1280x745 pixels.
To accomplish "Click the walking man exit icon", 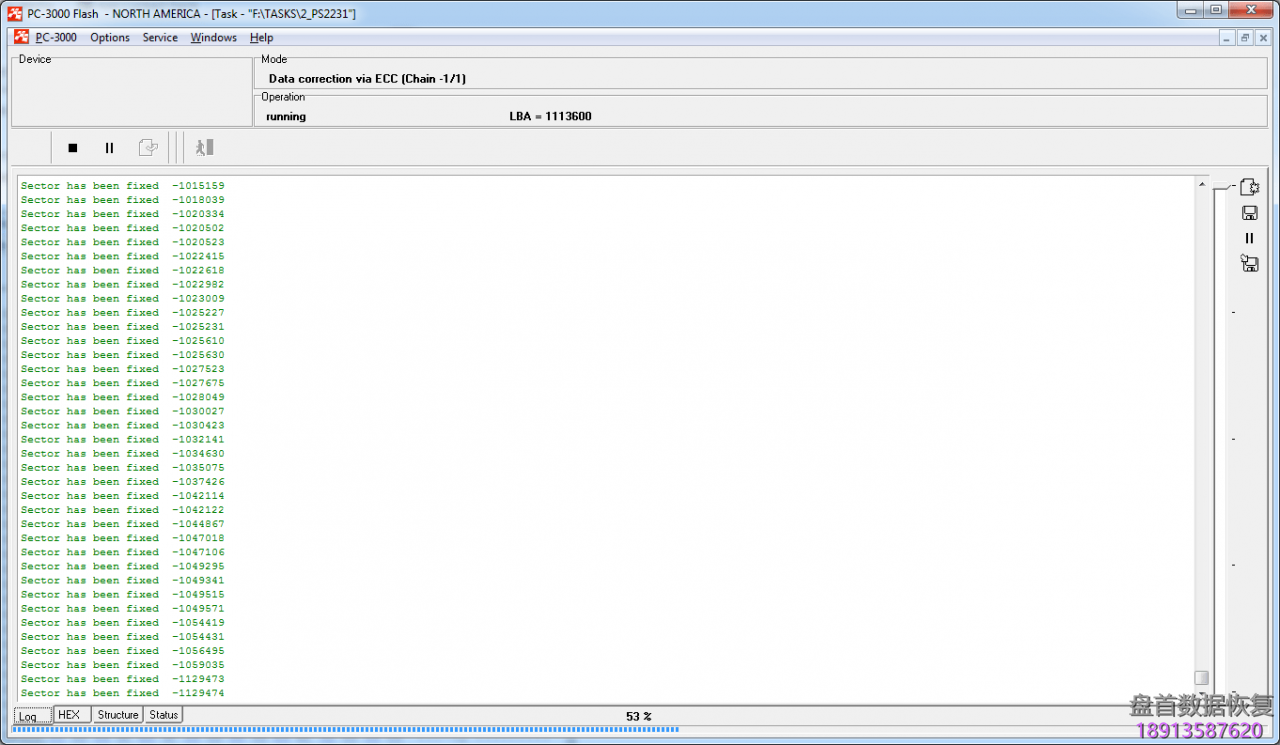I will coord(205,148).
